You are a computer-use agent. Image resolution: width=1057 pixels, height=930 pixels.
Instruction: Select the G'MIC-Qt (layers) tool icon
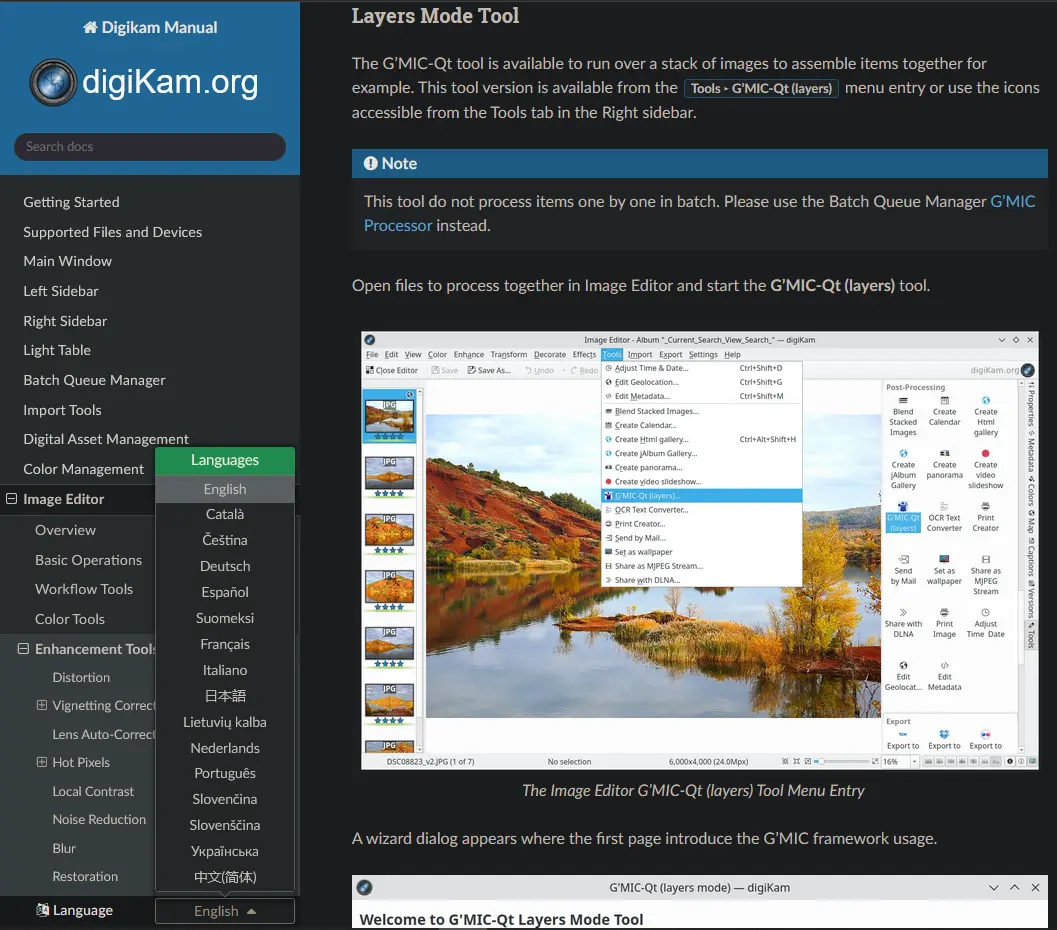click(902, 506)
